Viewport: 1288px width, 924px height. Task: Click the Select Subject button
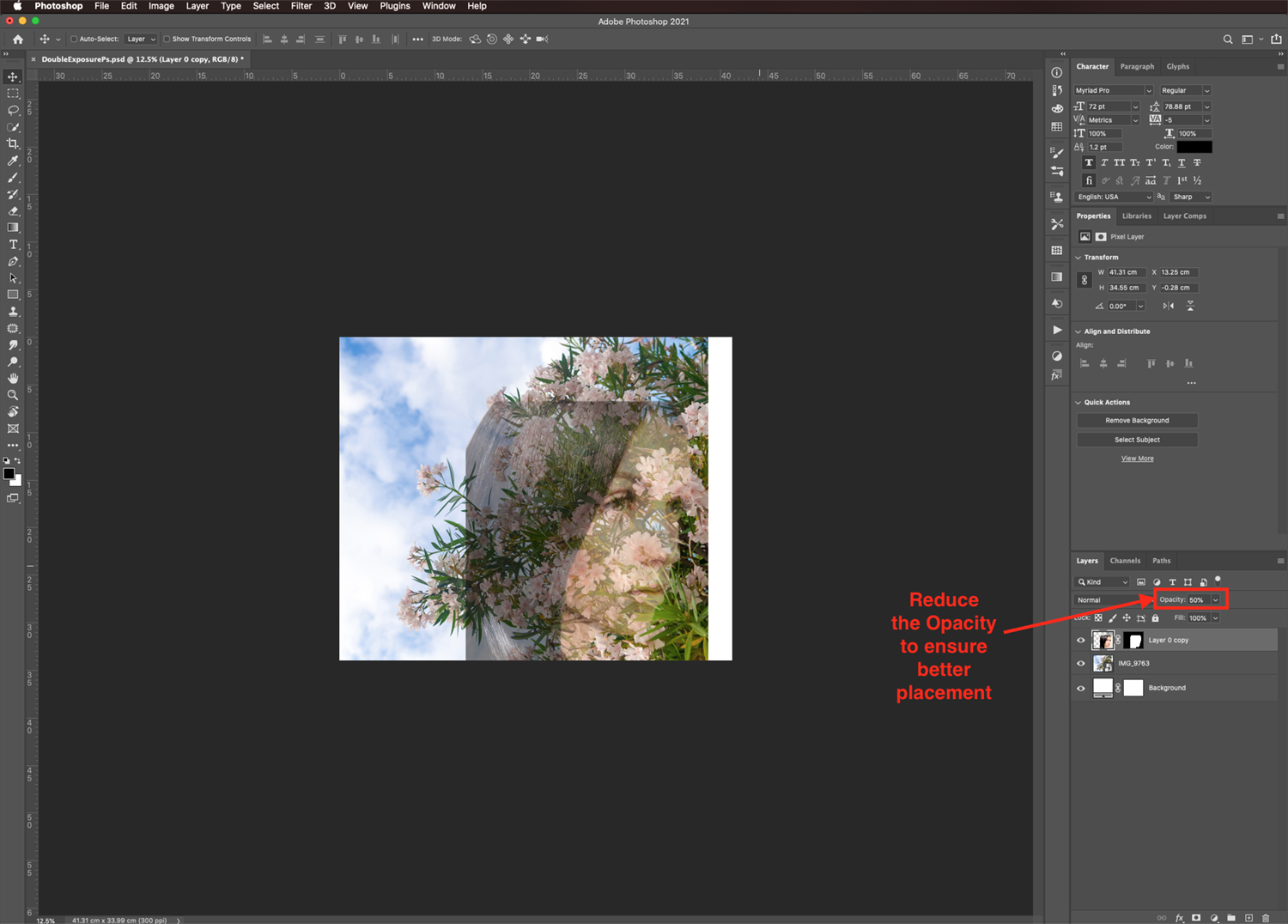coord(1137,440)
